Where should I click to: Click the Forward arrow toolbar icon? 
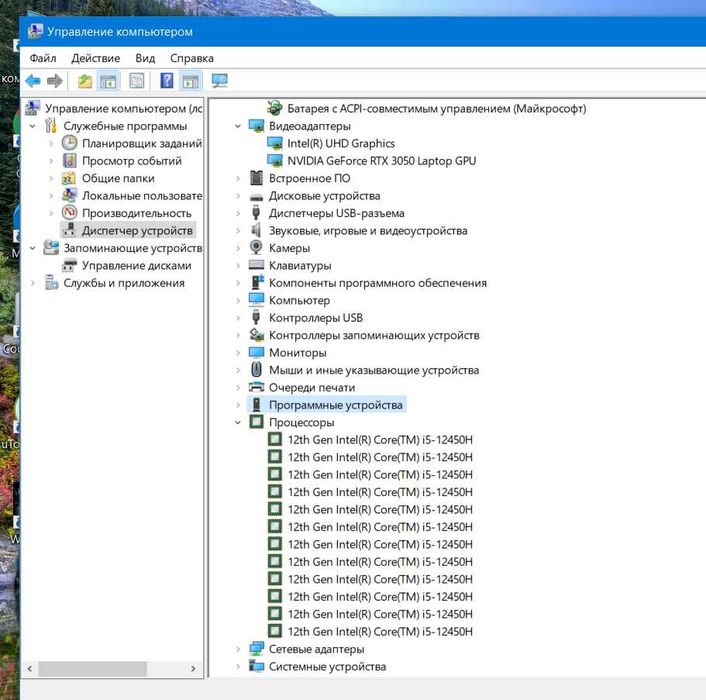click(x=54, y=81)
